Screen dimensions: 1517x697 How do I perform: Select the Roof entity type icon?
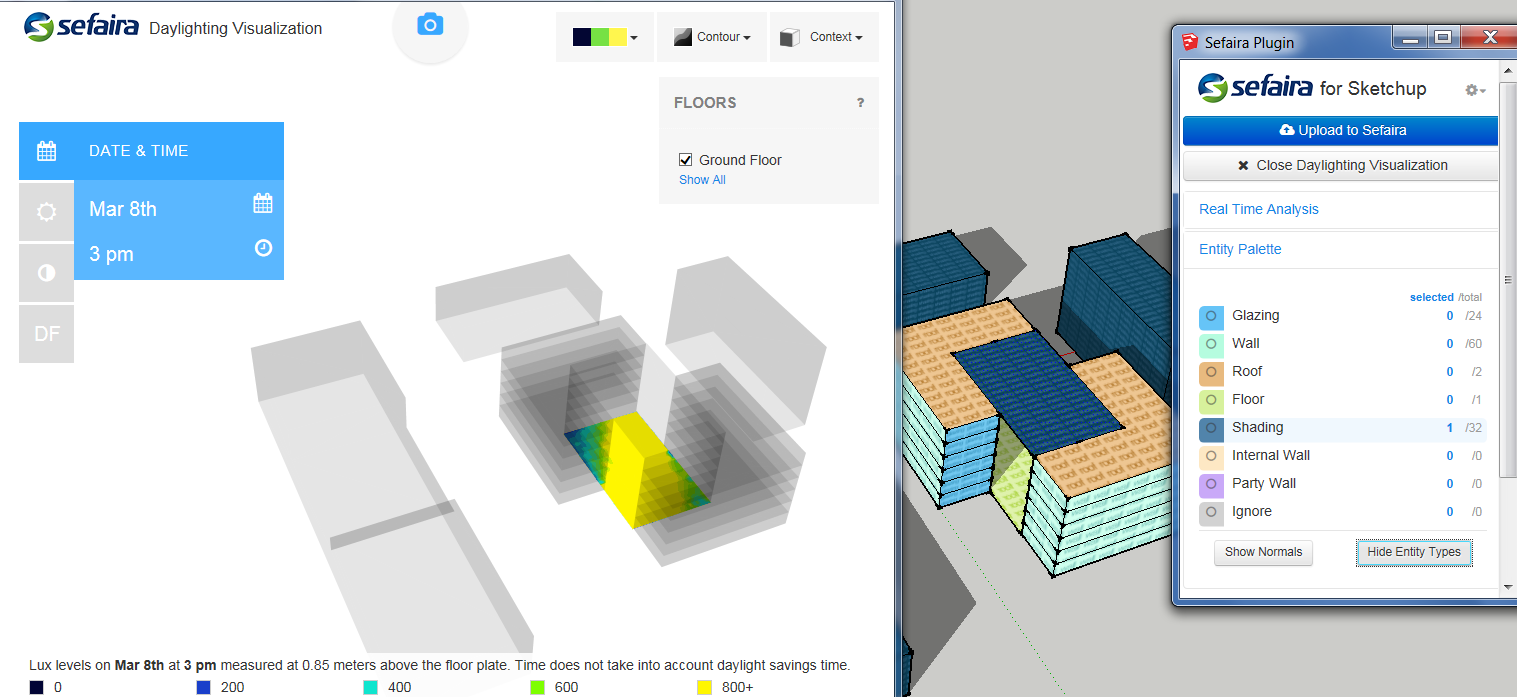point(1211,372)
